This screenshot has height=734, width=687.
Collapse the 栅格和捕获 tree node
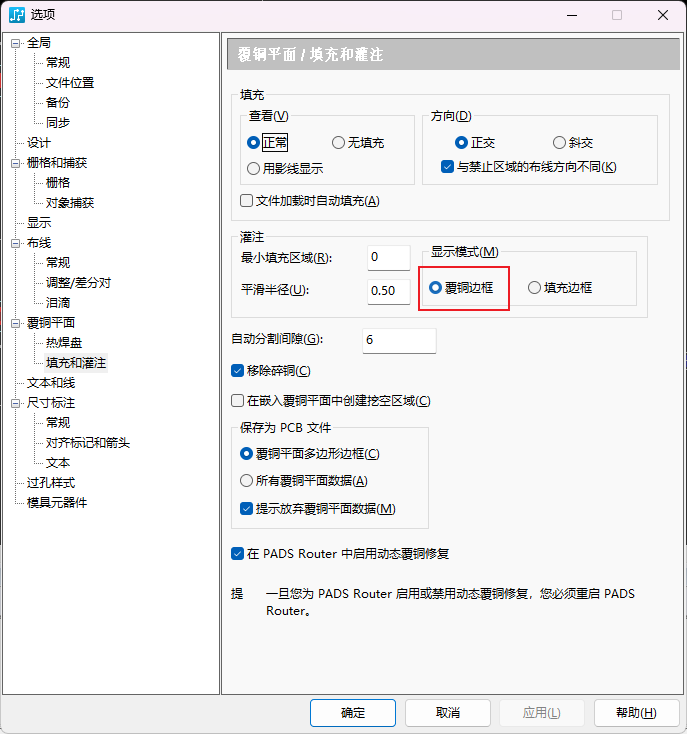tap(16, 163)
